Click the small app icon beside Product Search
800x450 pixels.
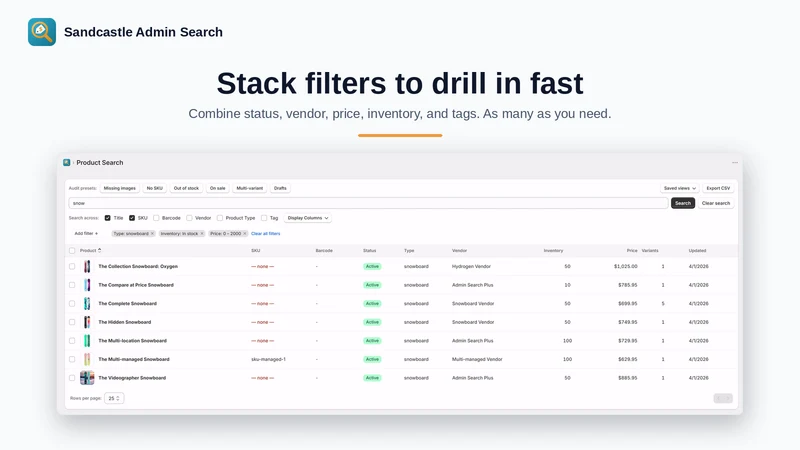pos(66,162)
